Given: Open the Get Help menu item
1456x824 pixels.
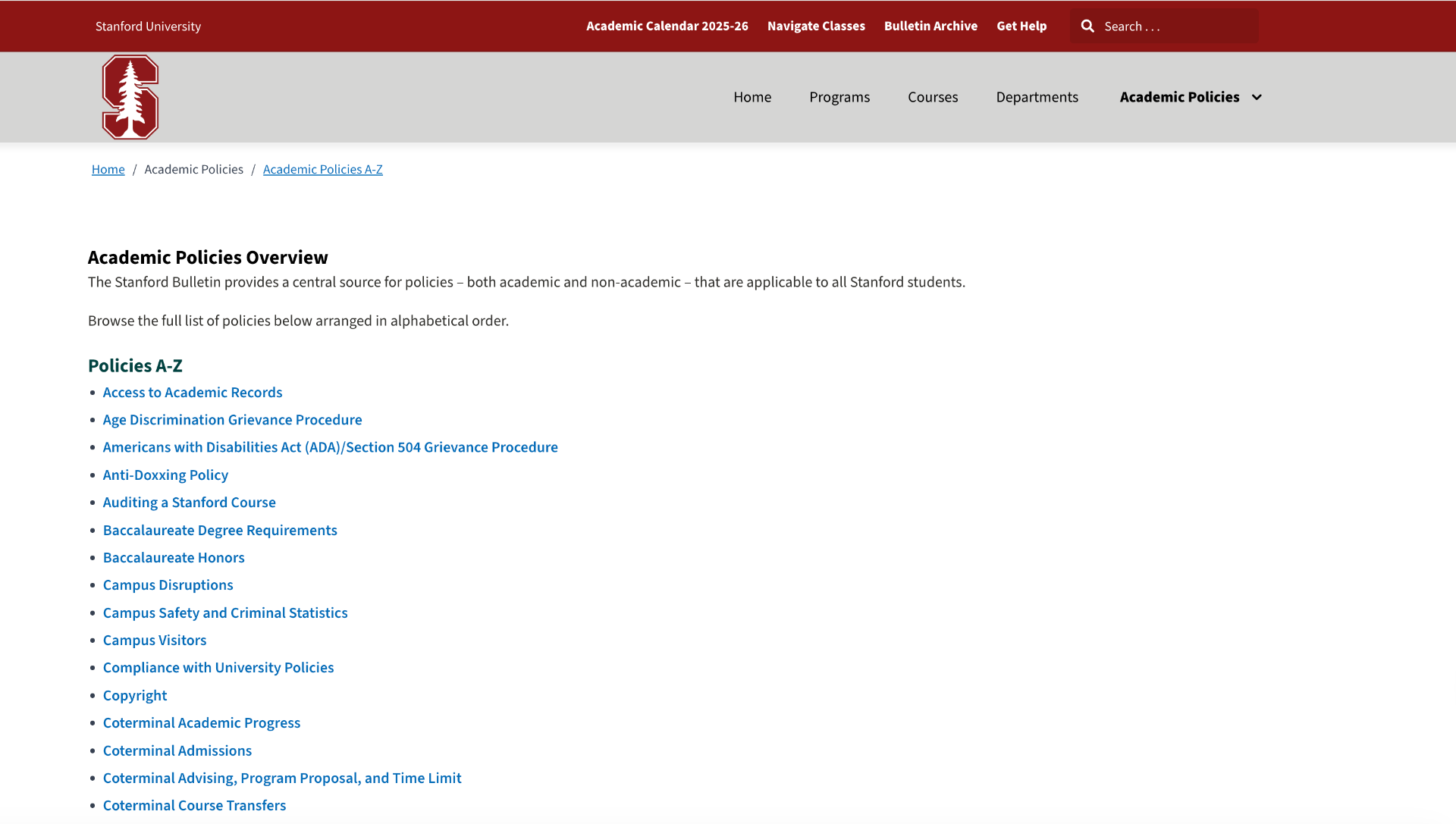Looking at the screenshot, I should tap(1021, 26).
